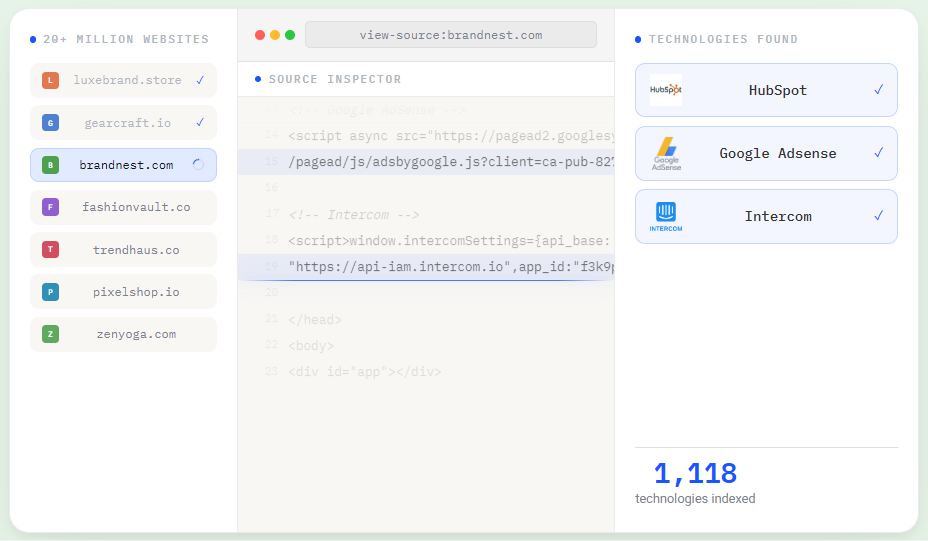The height and width of the screenshot is (541, 928).
Task: Click the 20+ MILLION WEBSITES heading
Action: click(126, 39)
